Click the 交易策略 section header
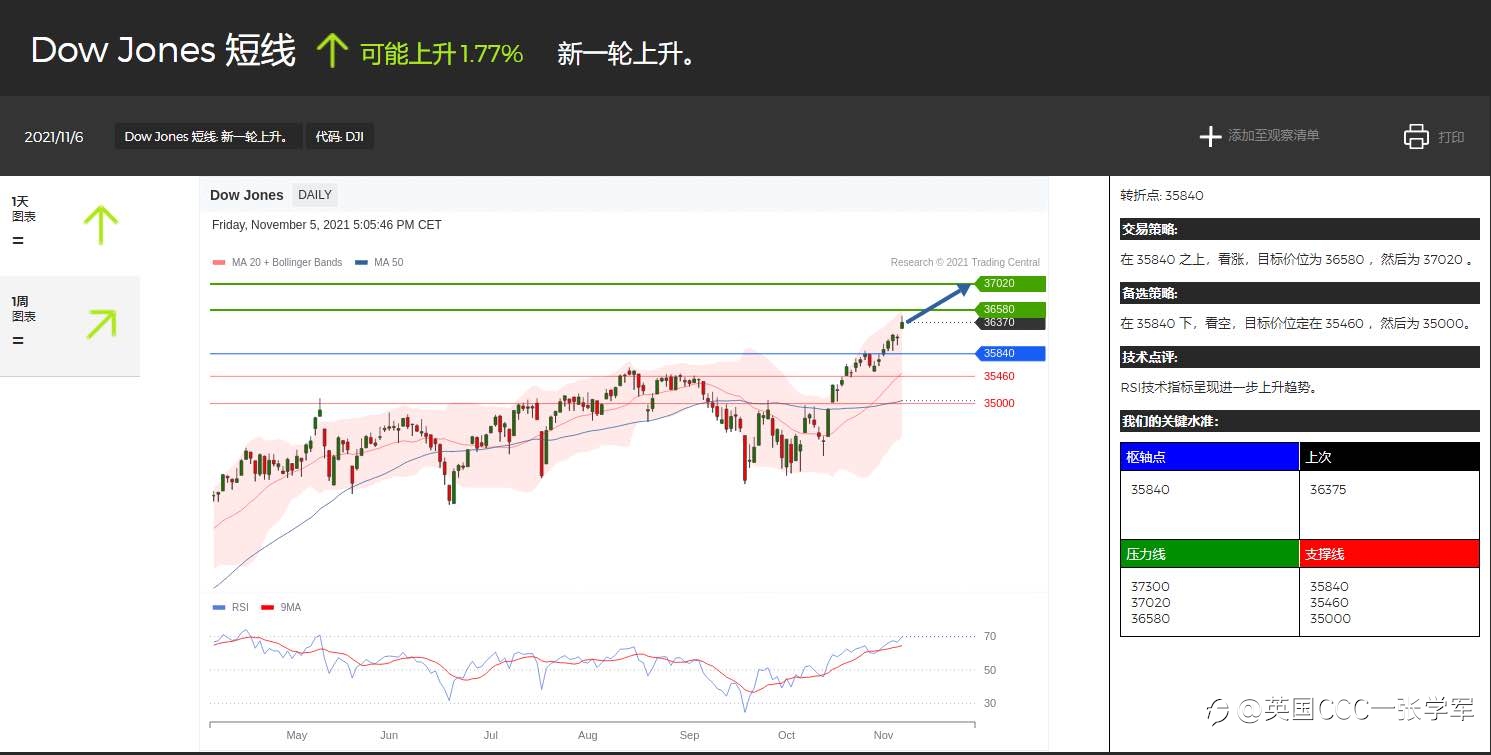1491x755 pixels. pos(1299,229)
